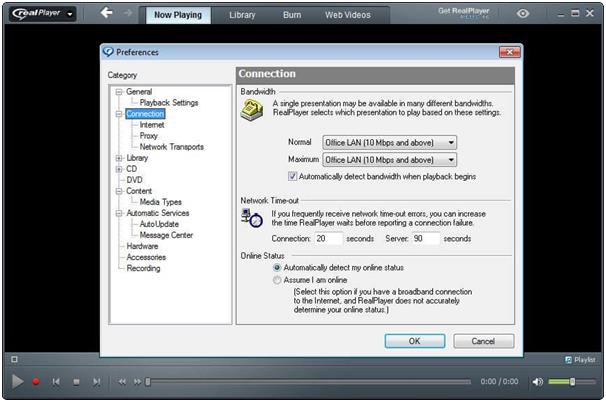This screenshot has width=606, height=402.
Task: Open the Library tab
Action: tap(242, 15)
